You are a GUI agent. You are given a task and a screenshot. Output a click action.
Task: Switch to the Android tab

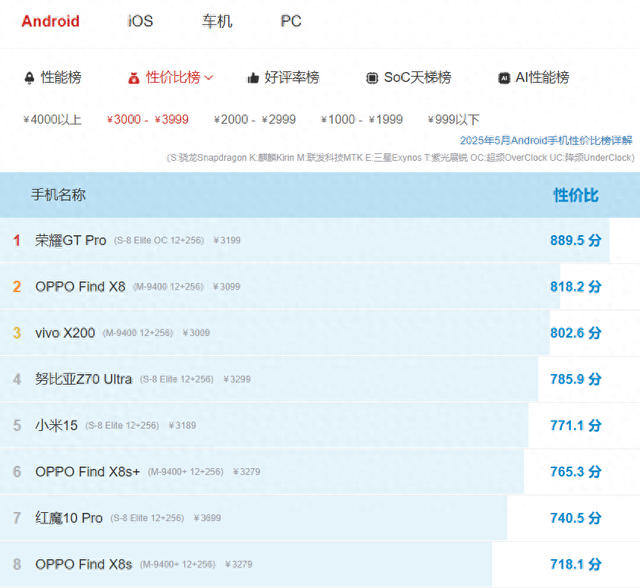point(50,21)
